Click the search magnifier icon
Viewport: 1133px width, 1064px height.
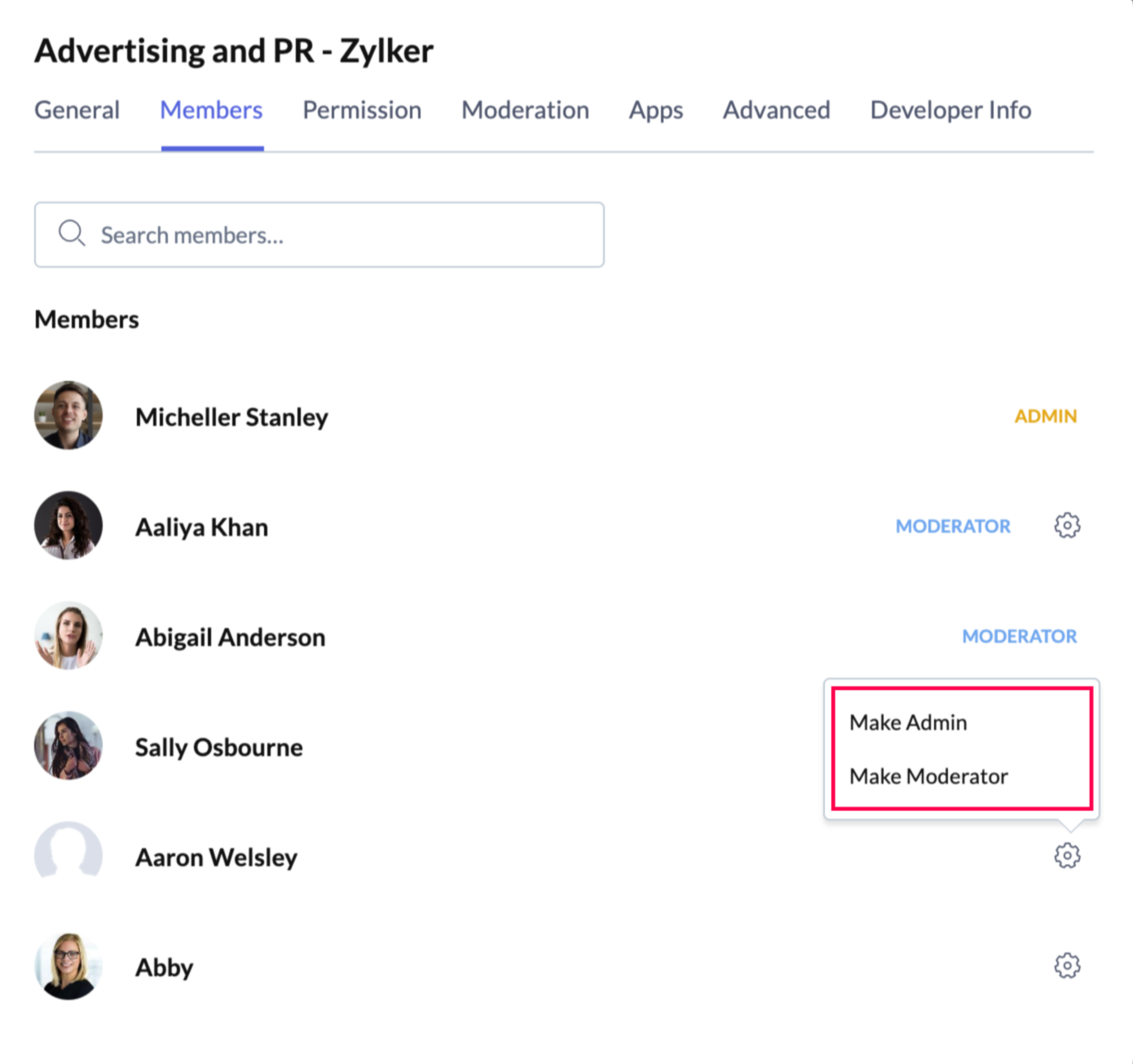[x=72, y=233]
